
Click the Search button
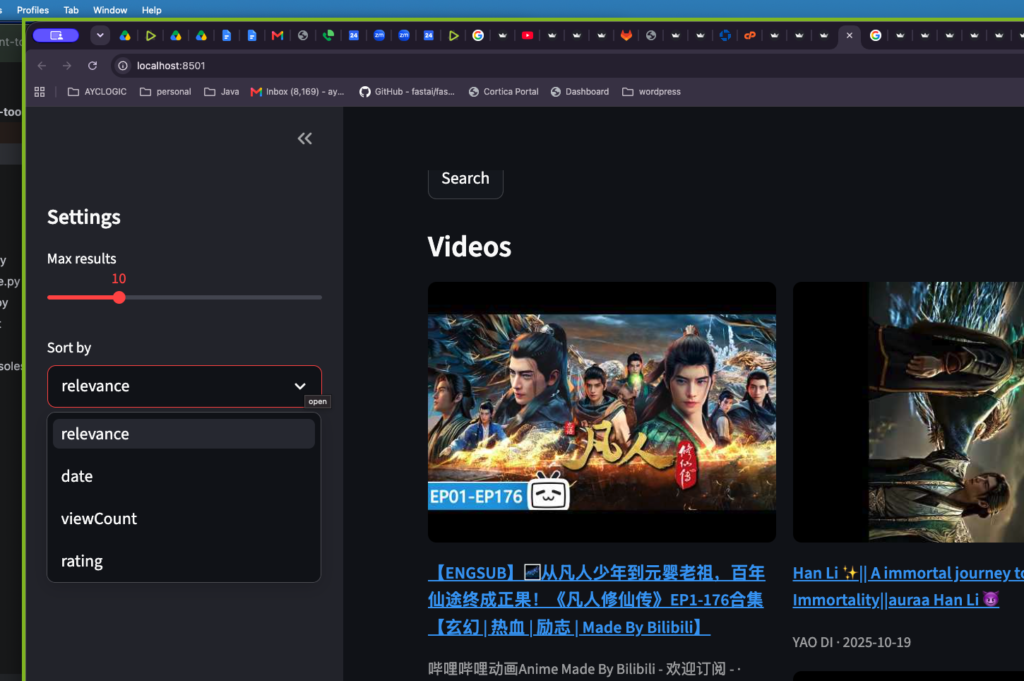click(x=465, y=180)
